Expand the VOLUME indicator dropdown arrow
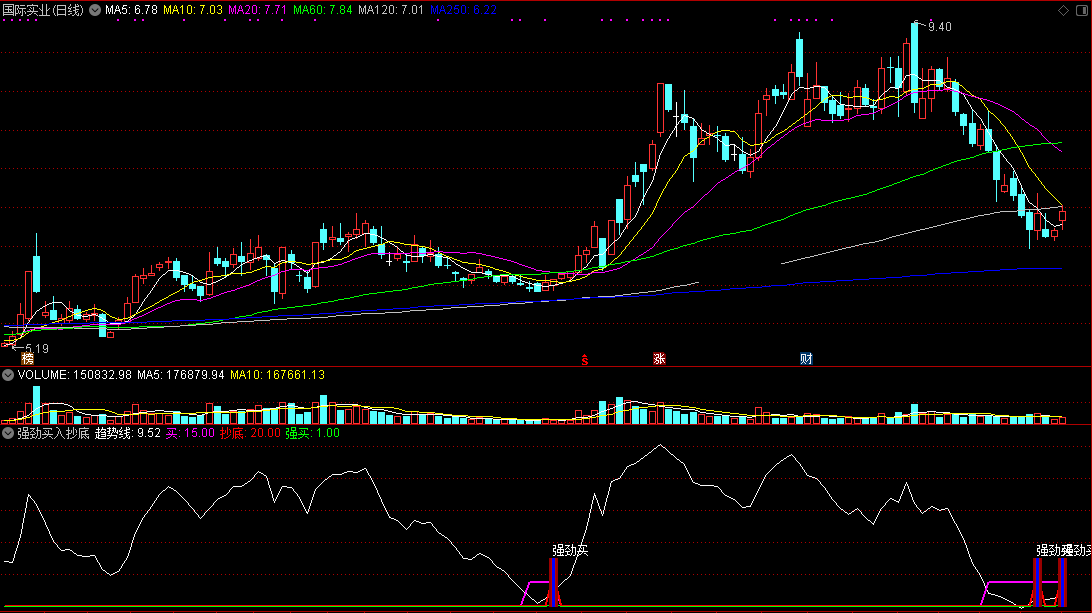Image resolution: width=1092 pixels, height=613 pixels. 8,375
